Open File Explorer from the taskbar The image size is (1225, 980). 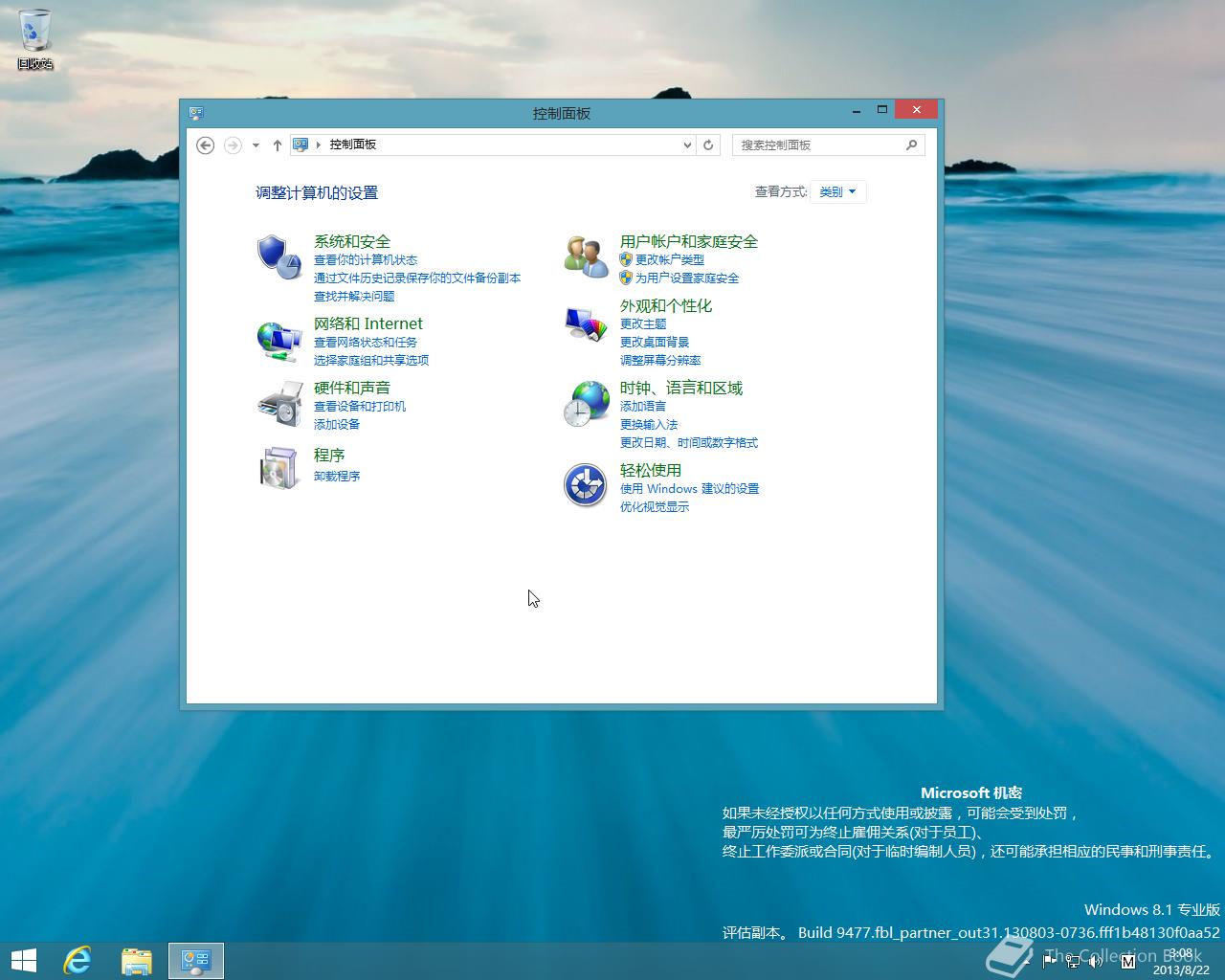[x=137, y=961]
